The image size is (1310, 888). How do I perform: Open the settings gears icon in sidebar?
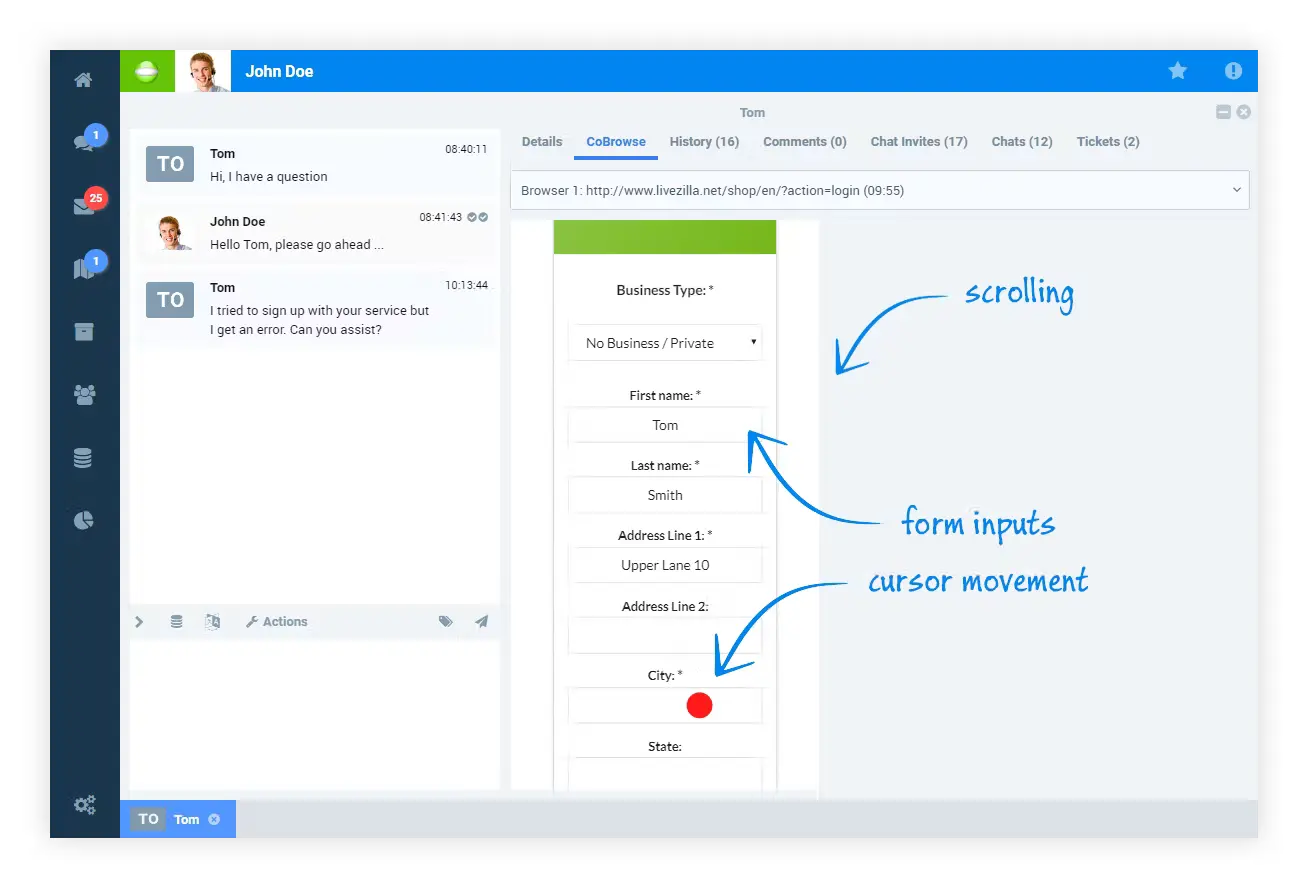pyautogui.click(x=84, y=804)
